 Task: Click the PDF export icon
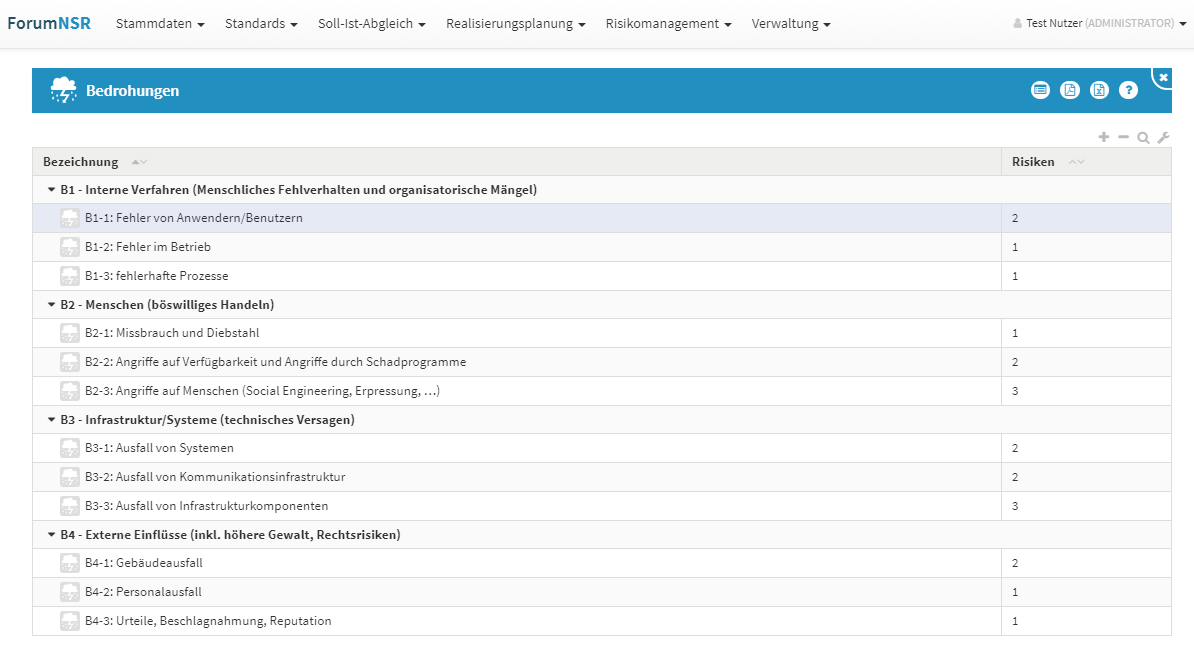tap(1069, 90)
